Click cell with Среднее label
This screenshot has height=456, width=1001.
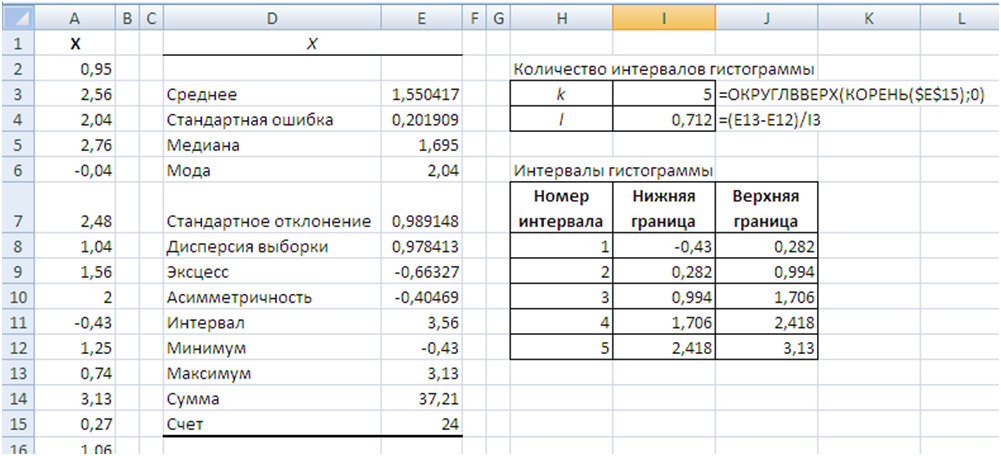pyautogui.click(x=273, y=95)
